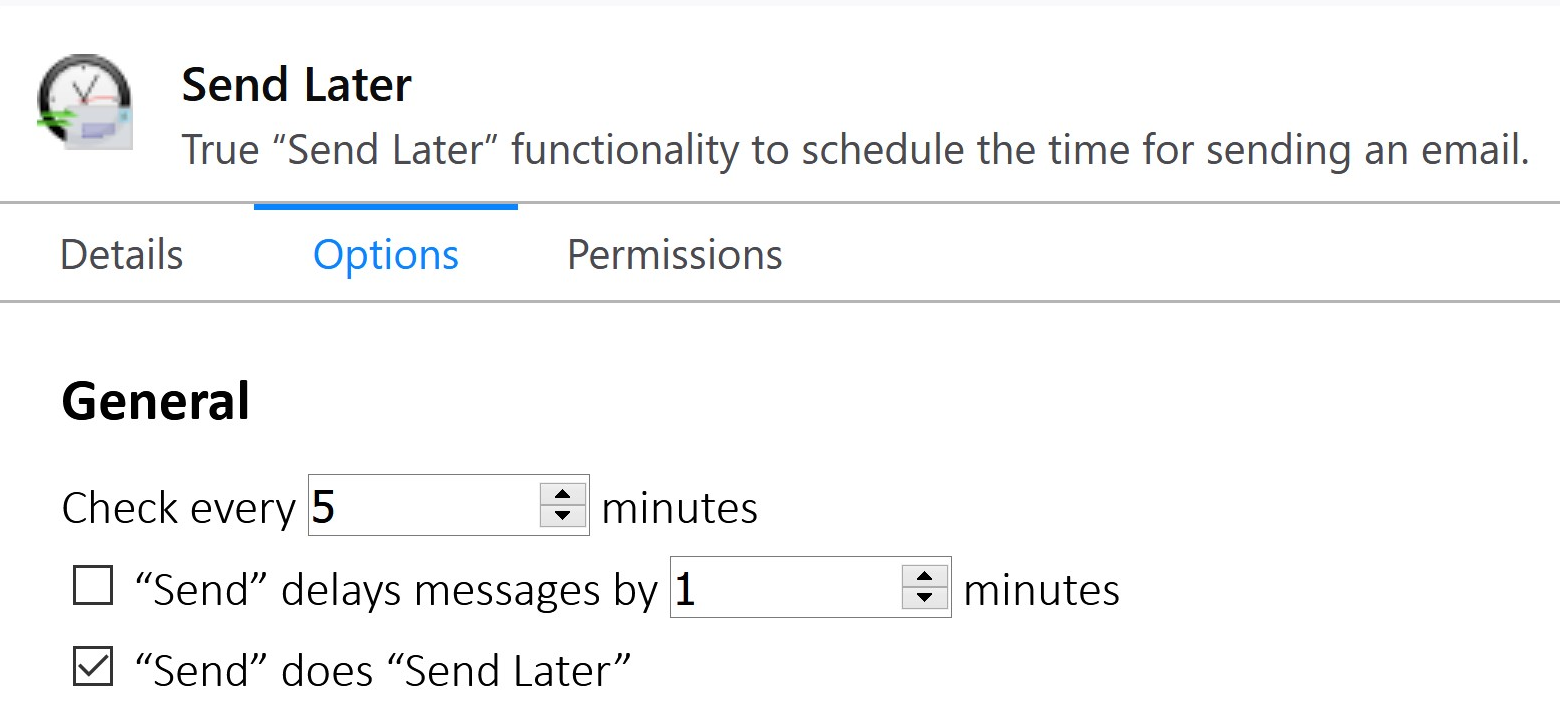Click the "Send" delays messages by label
Image resolution: width=1560 pixels, height=716 pixels.
pos(396,590)
